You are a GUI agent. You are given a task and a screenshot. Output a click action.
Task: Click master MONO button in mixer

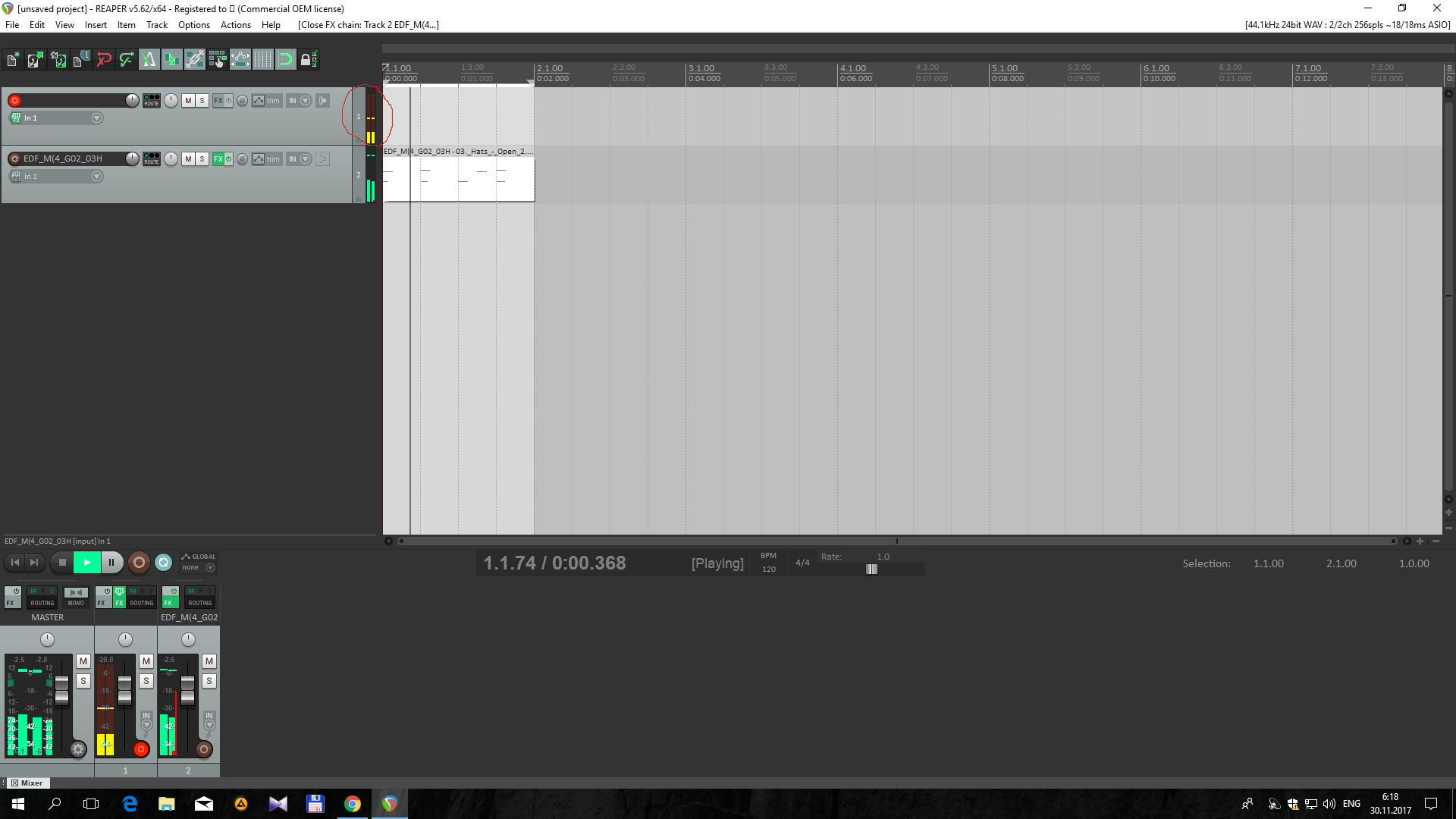click(76, 598)
